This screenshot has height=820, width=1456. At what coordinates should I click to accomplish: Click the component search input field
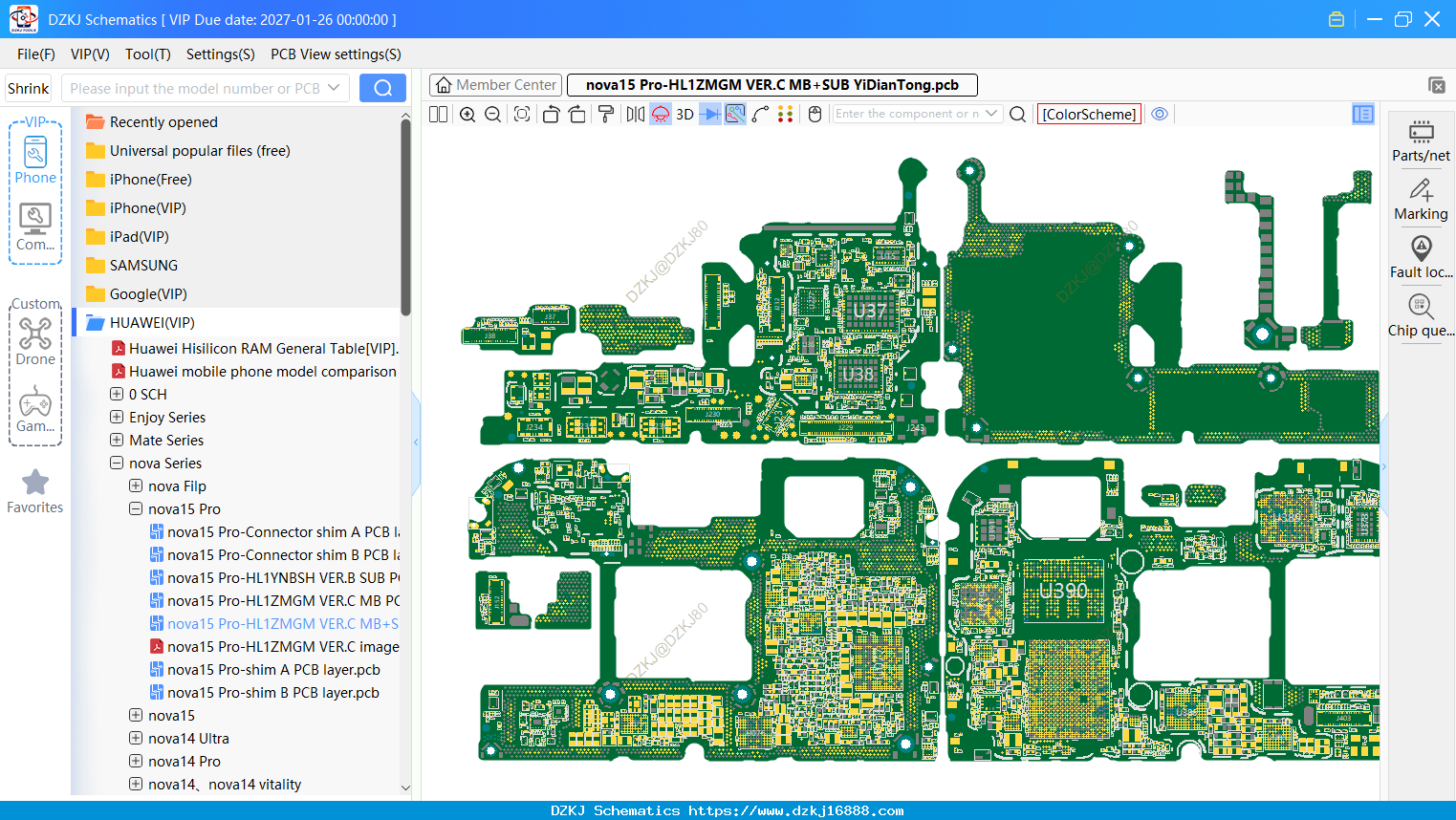point(907,114)
